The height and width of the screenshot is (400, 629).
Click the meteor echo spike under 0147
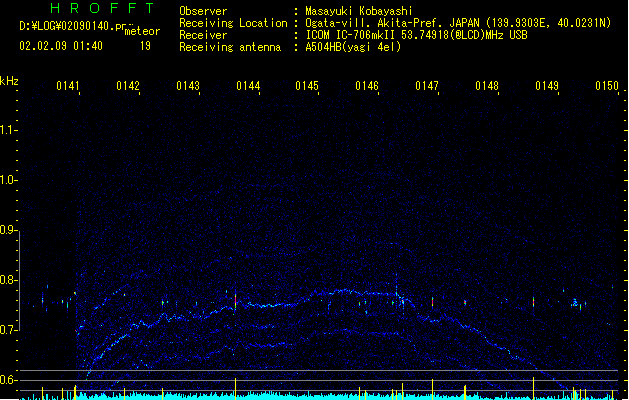(x=432, y=302)
